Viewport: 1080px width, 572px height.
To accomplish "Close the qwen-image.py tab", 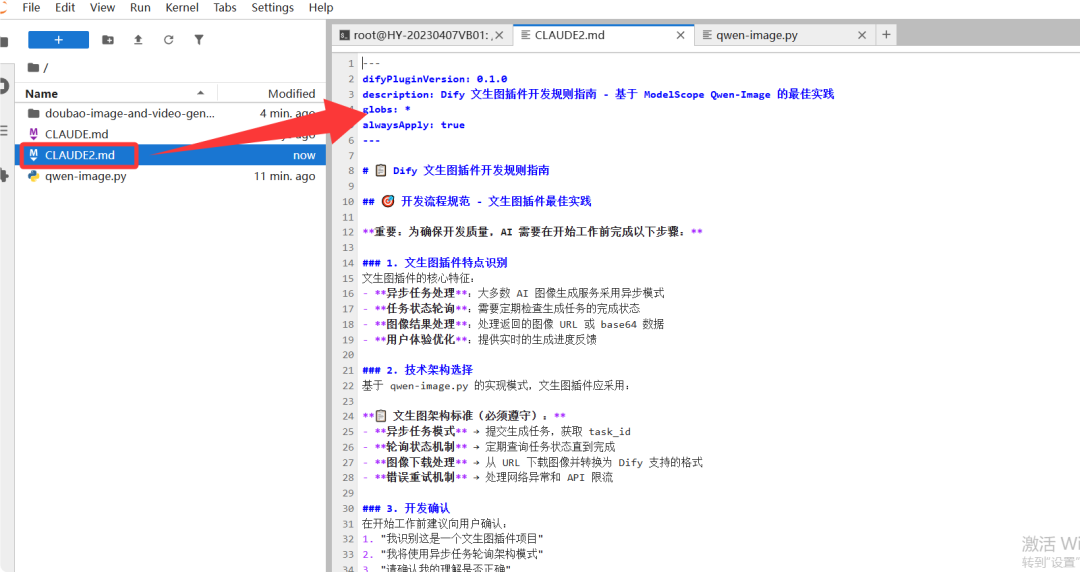I will [x=862, y=35].
